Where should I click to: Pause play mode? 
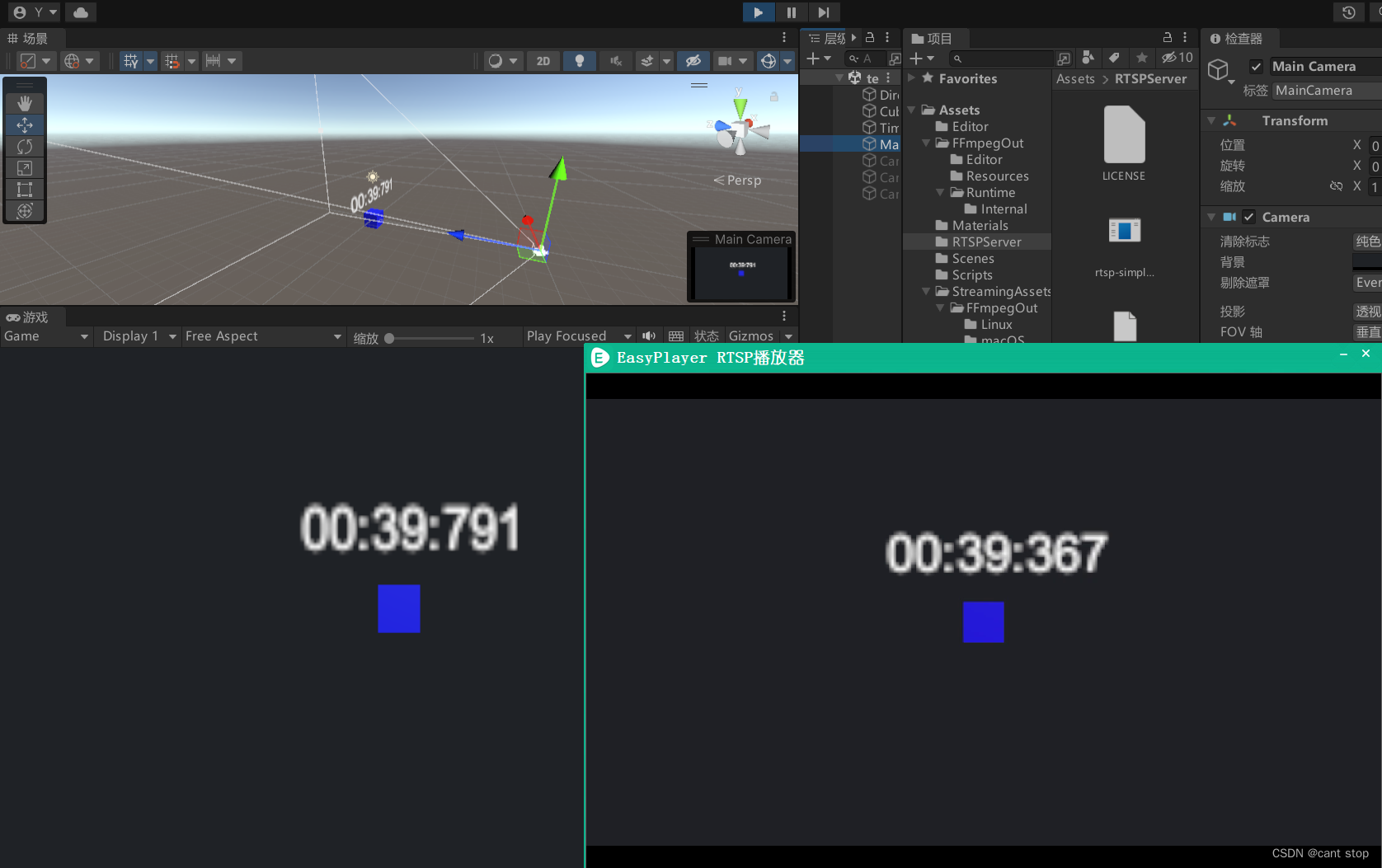click(790, 12)
